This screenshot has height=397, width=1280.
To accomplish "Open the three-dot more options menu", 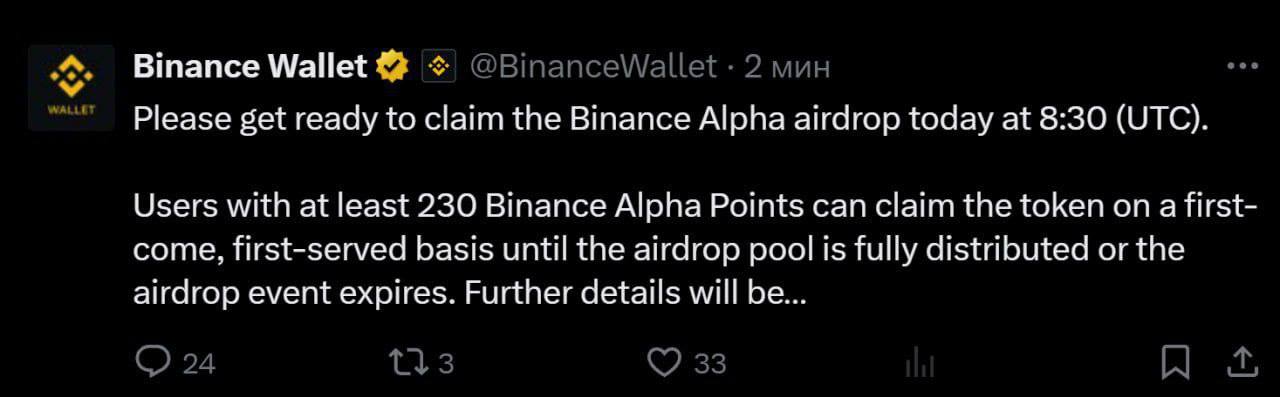I will coord(1242,66).
